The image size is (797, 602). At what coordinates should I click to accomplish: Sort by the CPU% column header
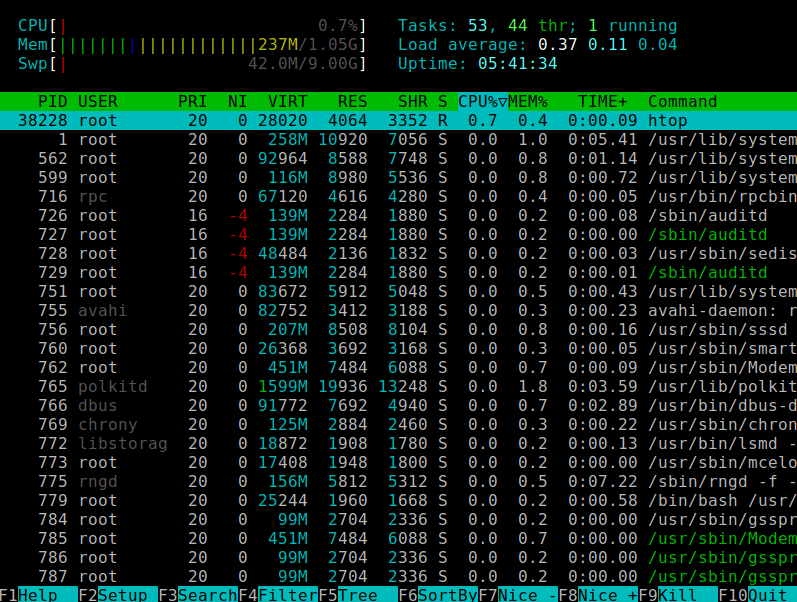[x=482, y=101]
